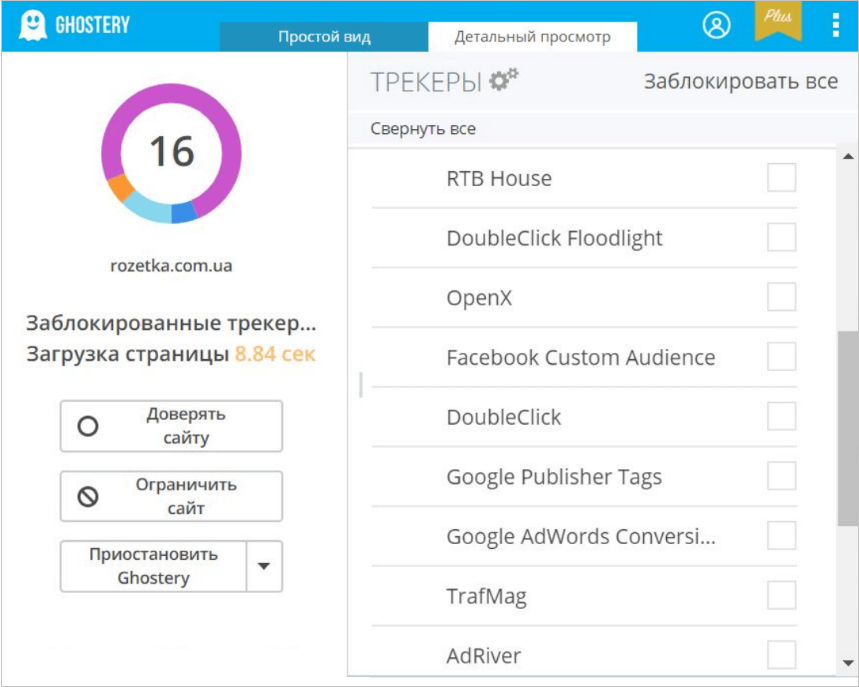Block Facebook Custom Audience via checkbox
859x687 pixels.
tap(781, 357)
